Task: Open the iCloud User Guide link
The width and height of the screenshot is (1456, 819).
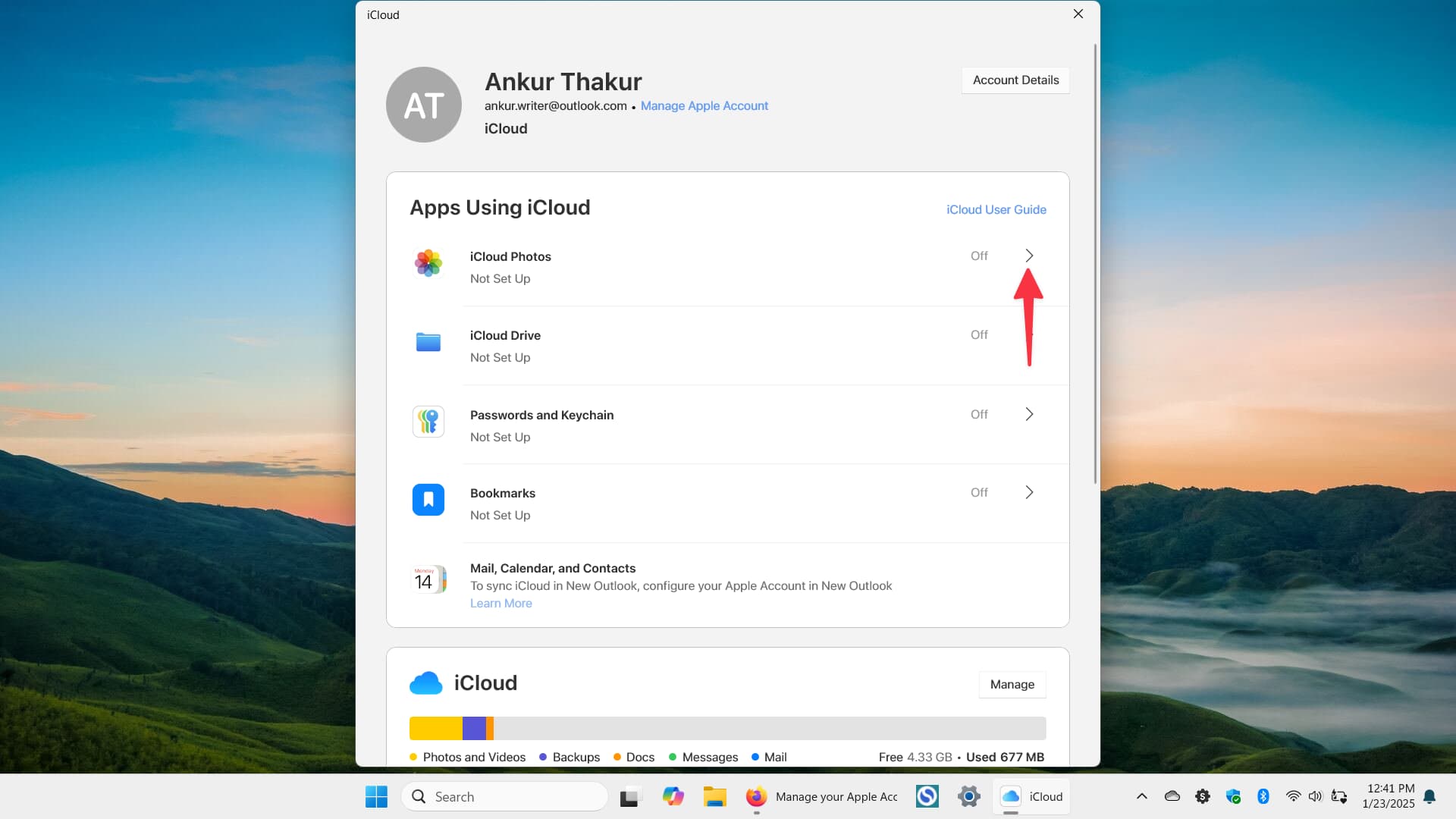Action: coord(996,209)
